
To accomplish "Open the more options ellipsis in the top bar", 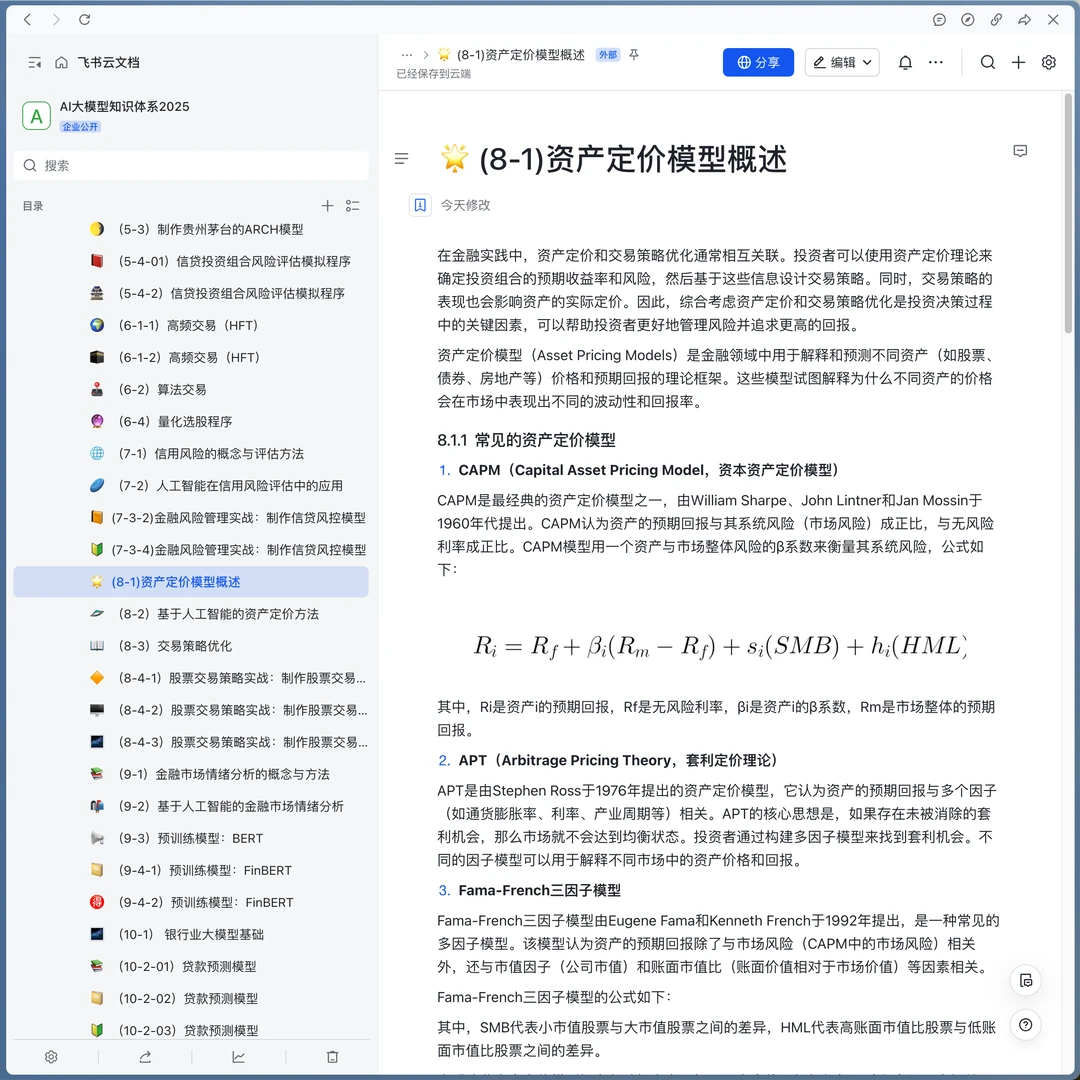I will 935,62.
